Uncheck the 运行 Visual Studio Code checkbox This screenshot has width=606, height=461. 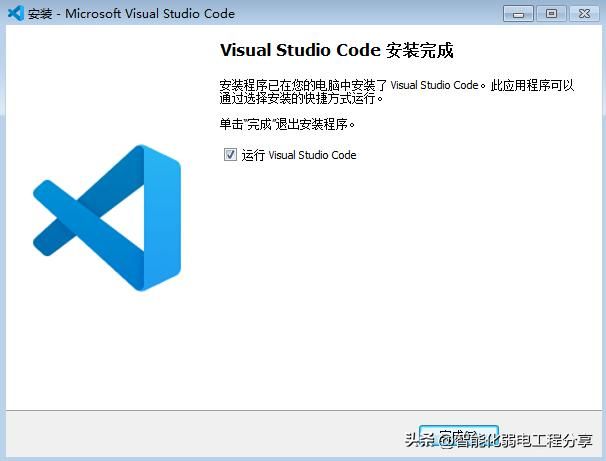(x=230, y=155)
